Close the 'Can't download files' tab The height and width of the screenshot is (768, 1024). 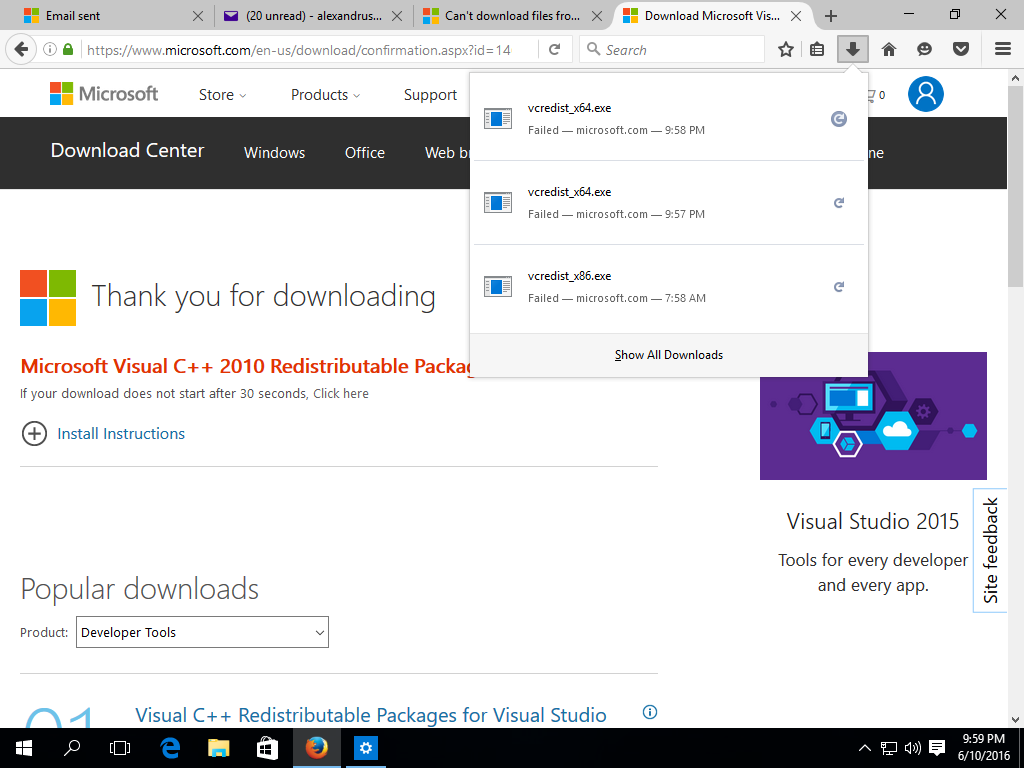click(597, 16)
